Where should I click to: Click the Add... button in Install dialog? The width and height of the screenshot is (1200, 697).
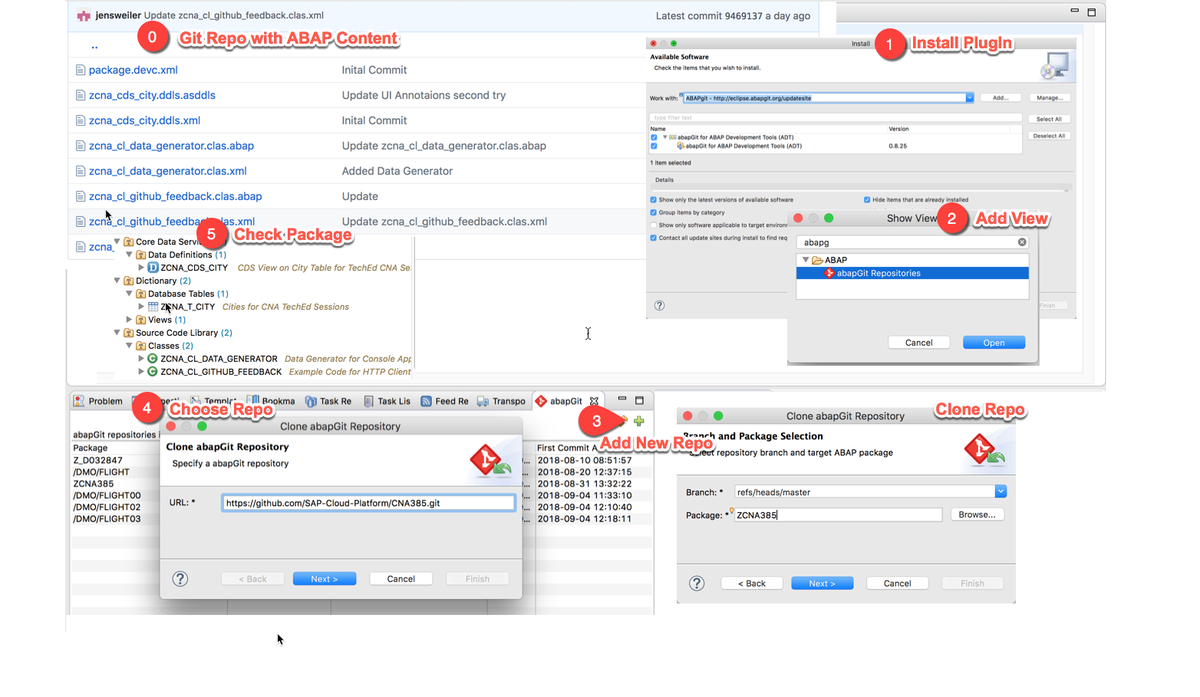coord(1000,98)
